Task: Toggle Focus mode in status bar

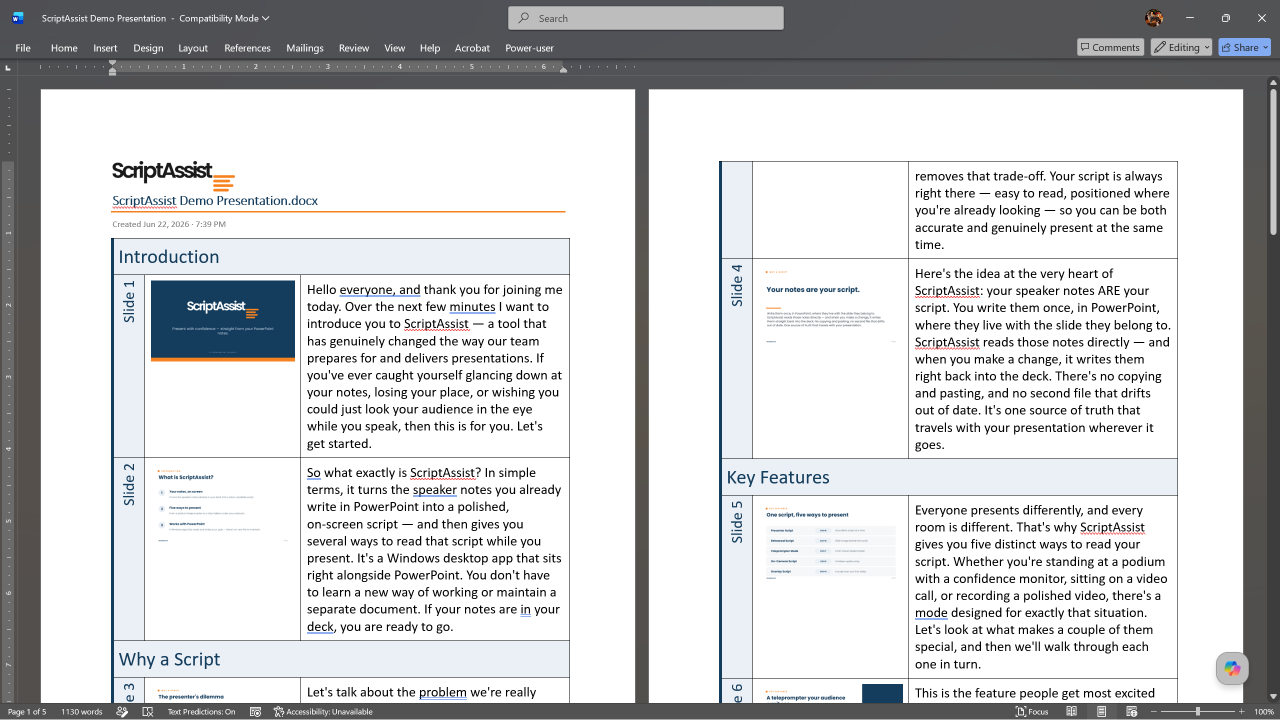Action: coord(1032,712)
